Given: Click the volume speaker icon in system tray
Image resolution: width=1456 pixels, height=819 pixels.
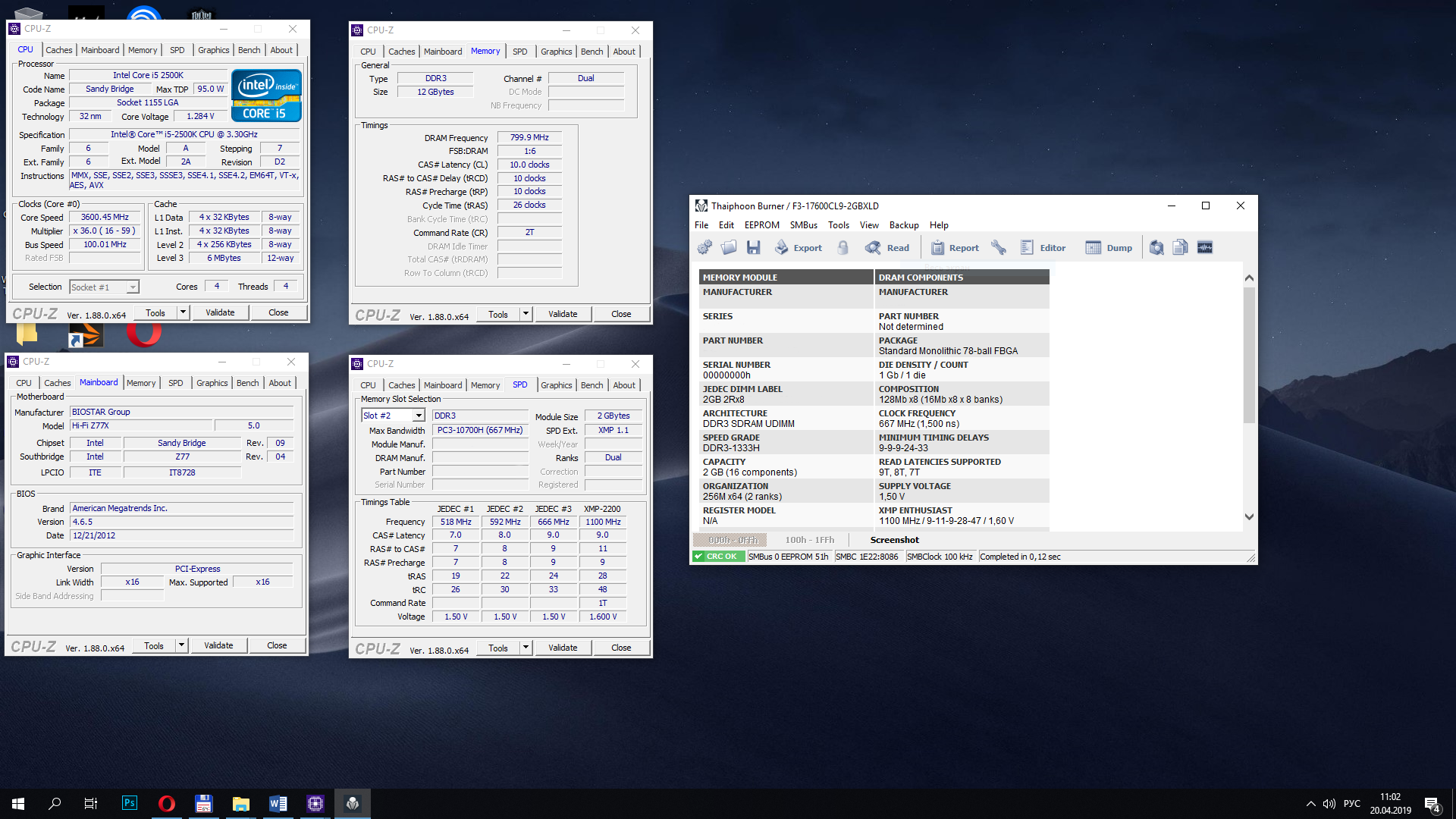Looking at the screenshot, I should [x=1329, y=804].
